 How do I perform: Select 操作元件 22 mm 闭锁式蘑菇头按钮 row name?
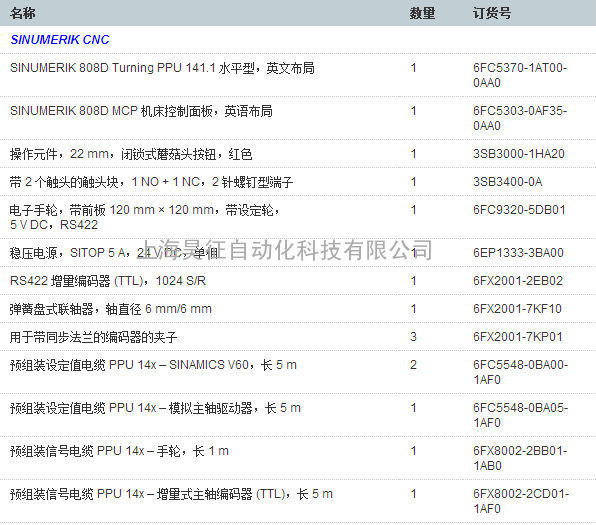[x=131, y=154]
